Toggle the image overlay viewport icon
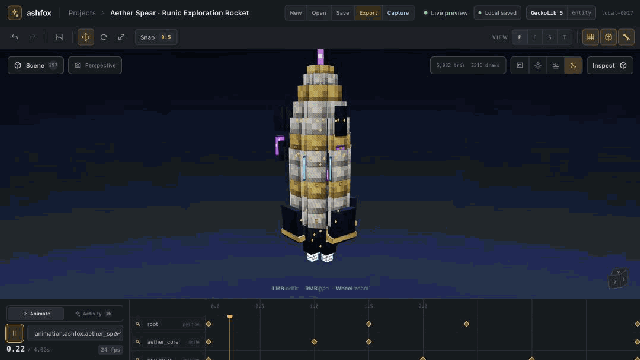 point(520,65)
